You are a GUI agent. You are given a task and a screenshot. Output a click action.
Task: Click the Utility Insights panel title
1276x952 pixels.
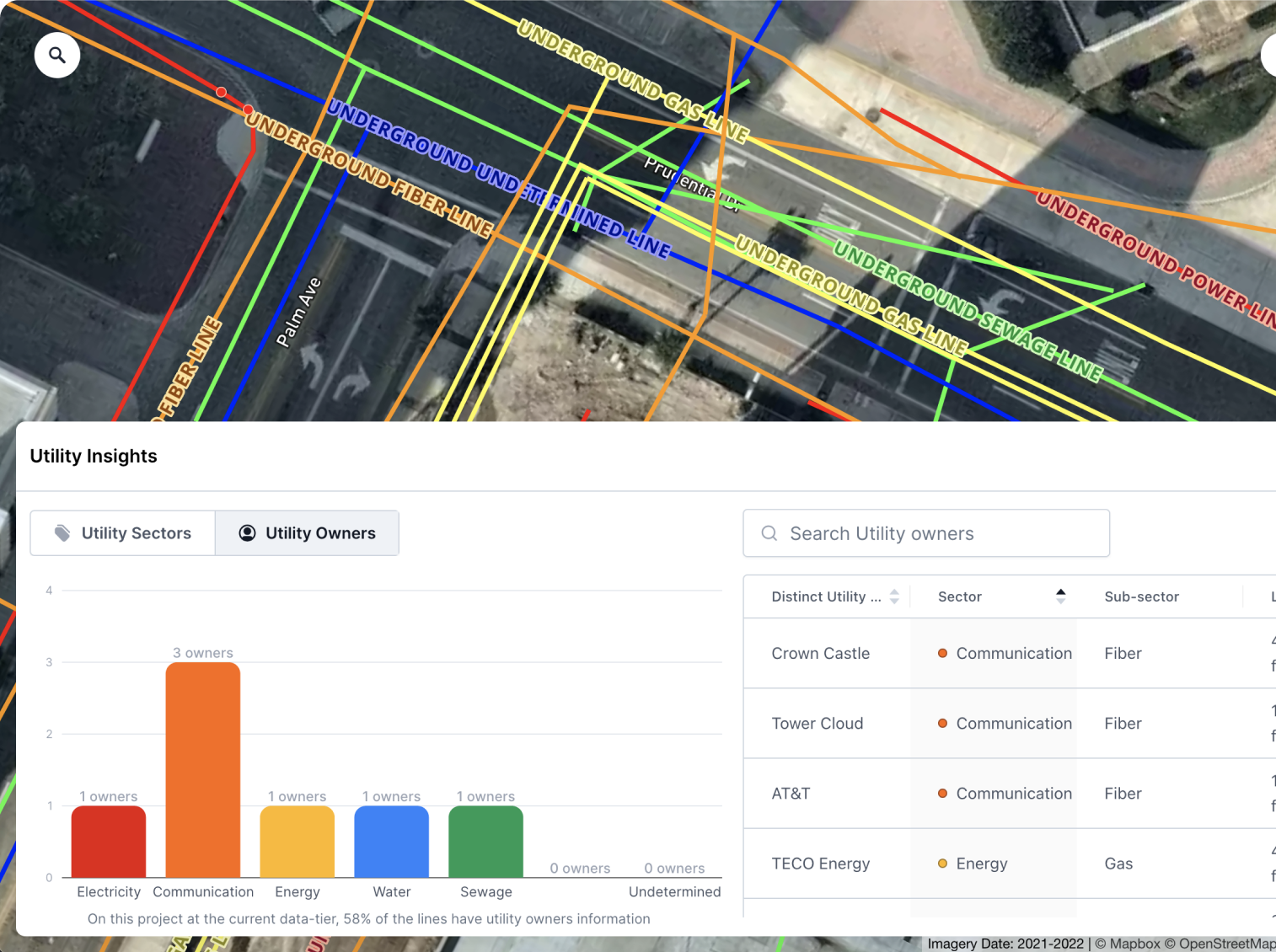pyautogui.click(x=94, y=456)
